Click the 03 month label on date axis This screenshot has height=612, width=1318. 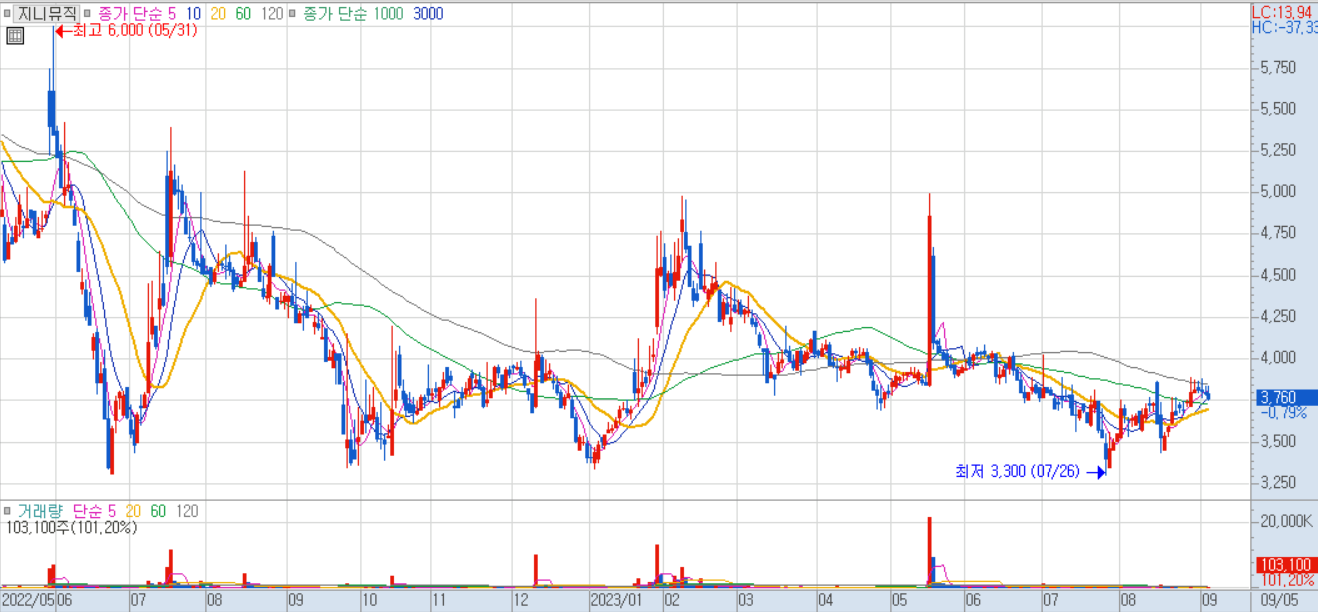tap(745, 601)
